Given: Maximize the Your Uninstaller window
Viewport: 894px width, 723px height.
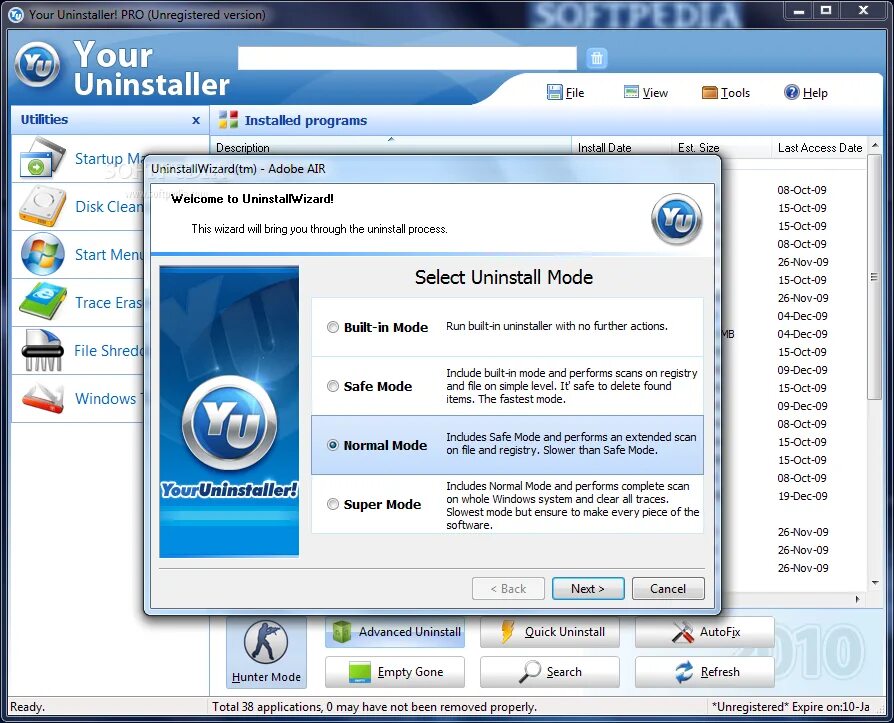Looking at the screenshot, I should [x=826, y=10].
